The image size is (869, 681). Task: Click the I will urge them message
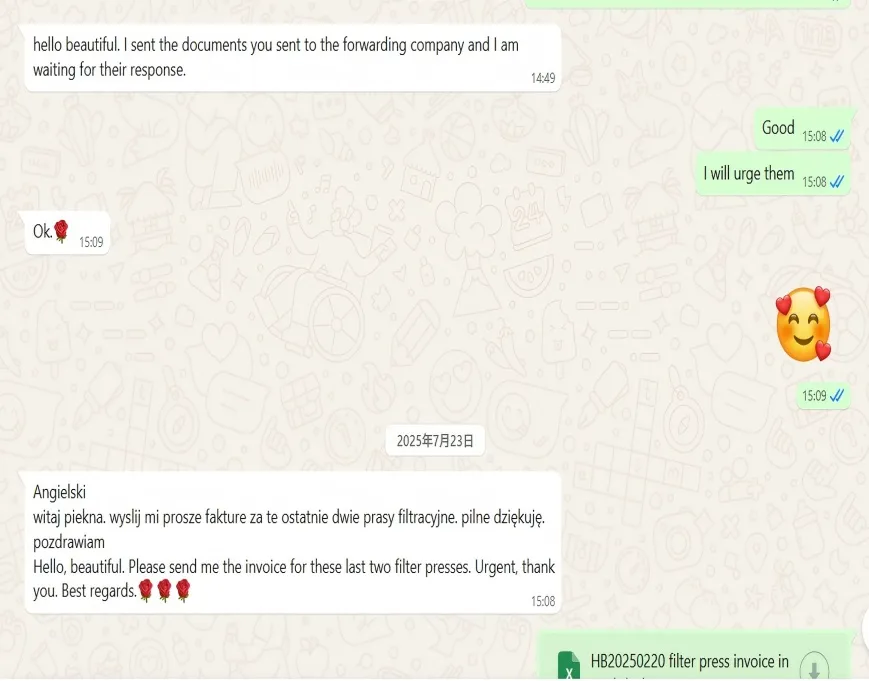(773, 174)
